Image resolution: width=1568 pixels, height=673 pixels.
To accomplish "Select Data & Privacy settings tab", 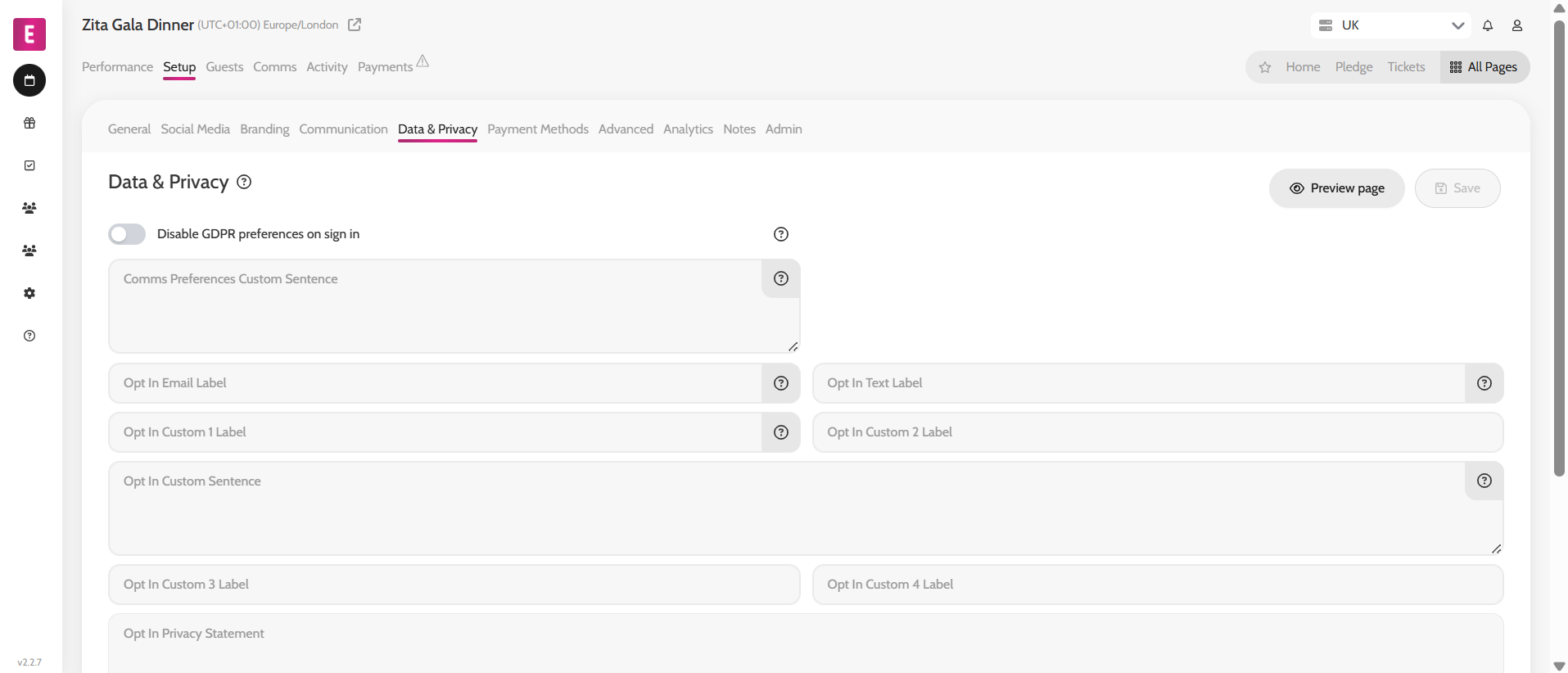I will tap(437, 129).
